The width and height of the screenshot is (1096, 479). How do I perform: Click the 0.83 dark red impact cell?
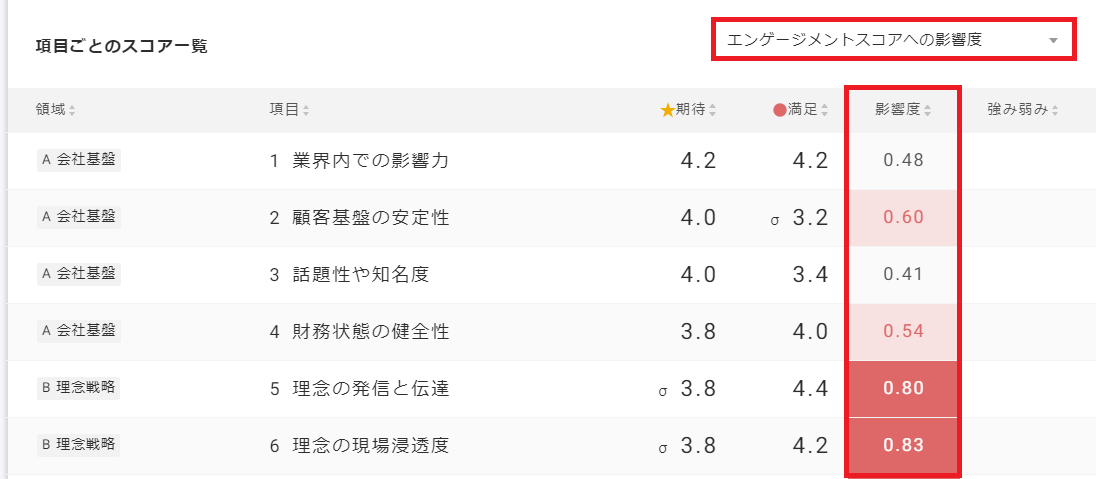click(x=903, y=445)
